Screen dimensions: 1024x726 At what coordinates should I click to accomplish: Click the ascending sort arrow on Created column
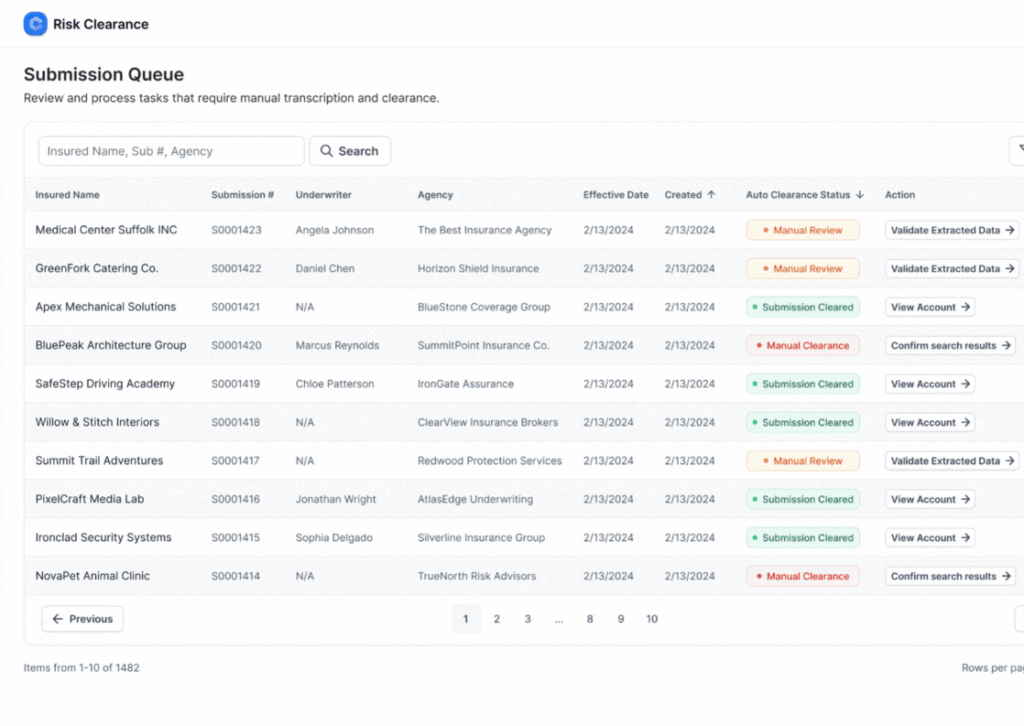coord(712,194)
